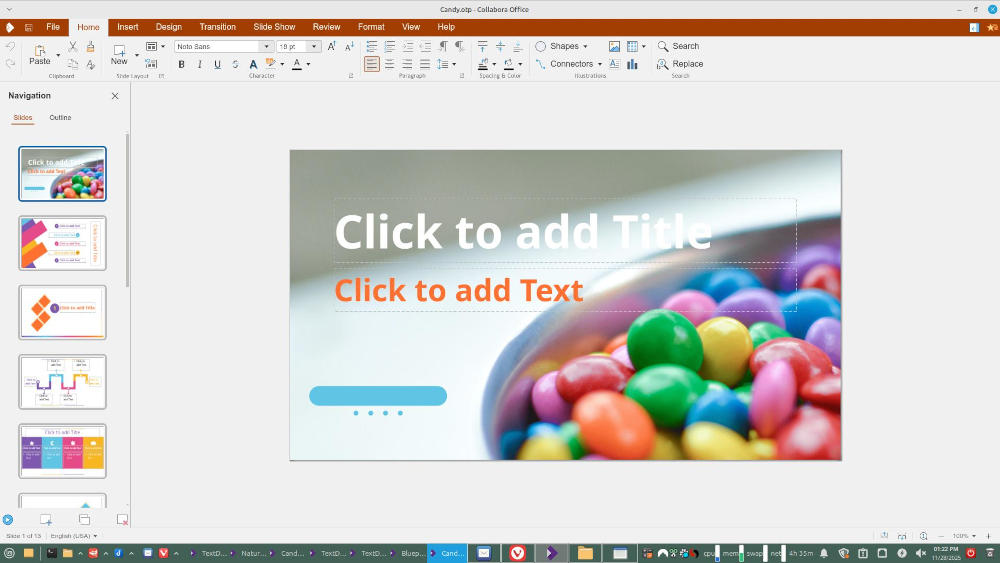
Task: Switch to the Outline navigation tab
Action: point(60,118)
